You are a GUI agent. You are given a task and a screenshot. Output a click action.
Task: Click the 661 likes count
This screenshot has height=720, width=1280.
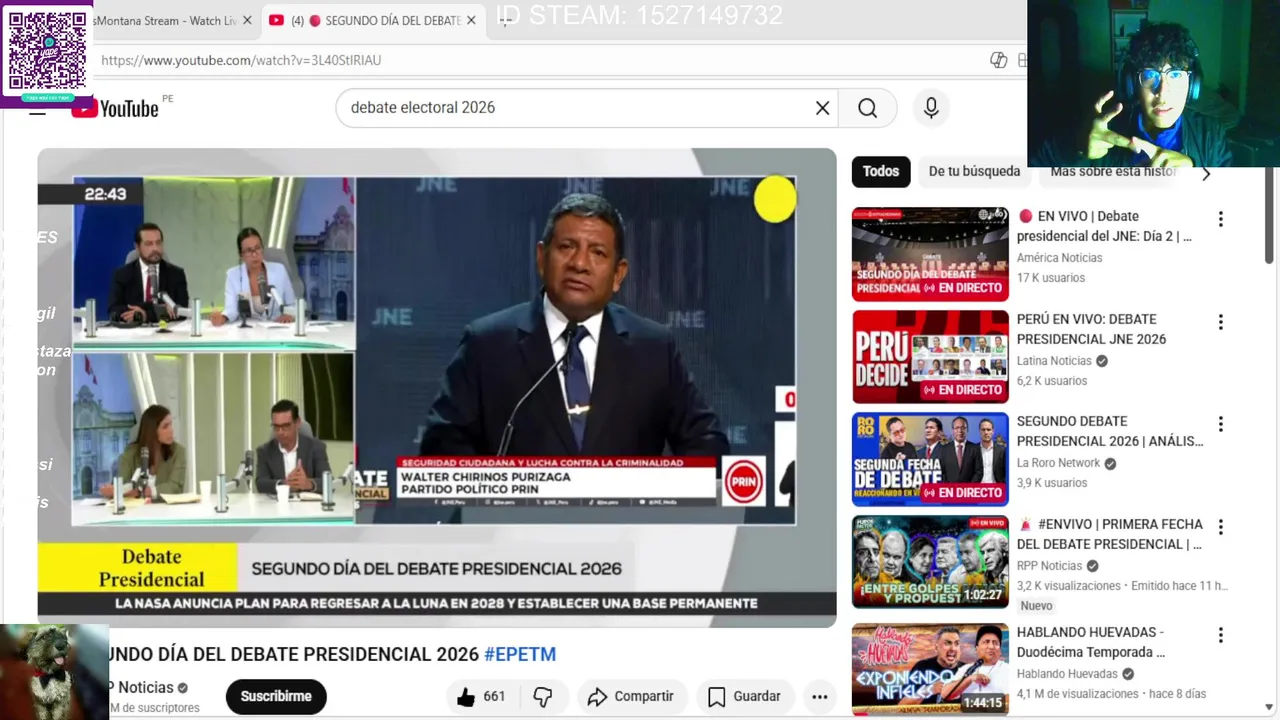(494, 697)
